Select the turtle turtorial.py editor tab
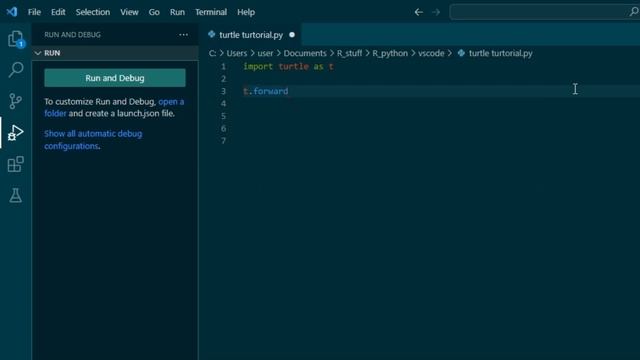 (x=251, y=35)
